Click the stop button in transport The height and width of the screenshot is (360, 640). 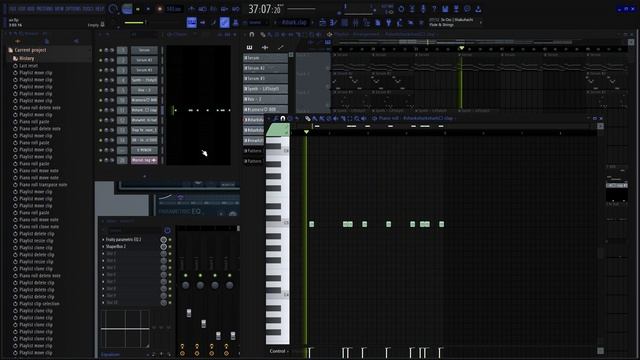point(148,9)
